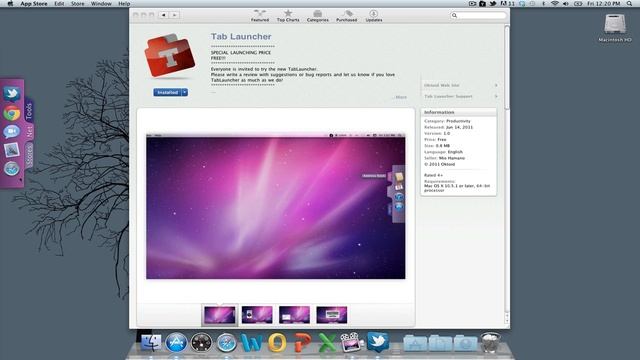Open Microsoft Excel from the Dock
The height and width of the screenshot is (360, 640).
point(327,342)
